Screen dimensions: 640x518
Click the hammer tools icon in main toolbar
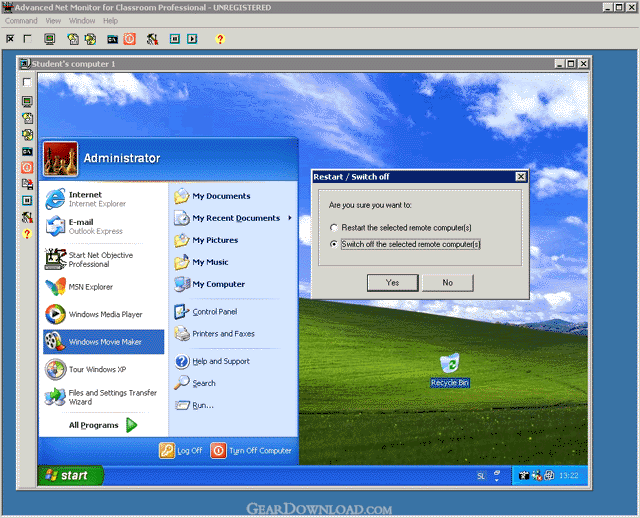coord(152,39)
